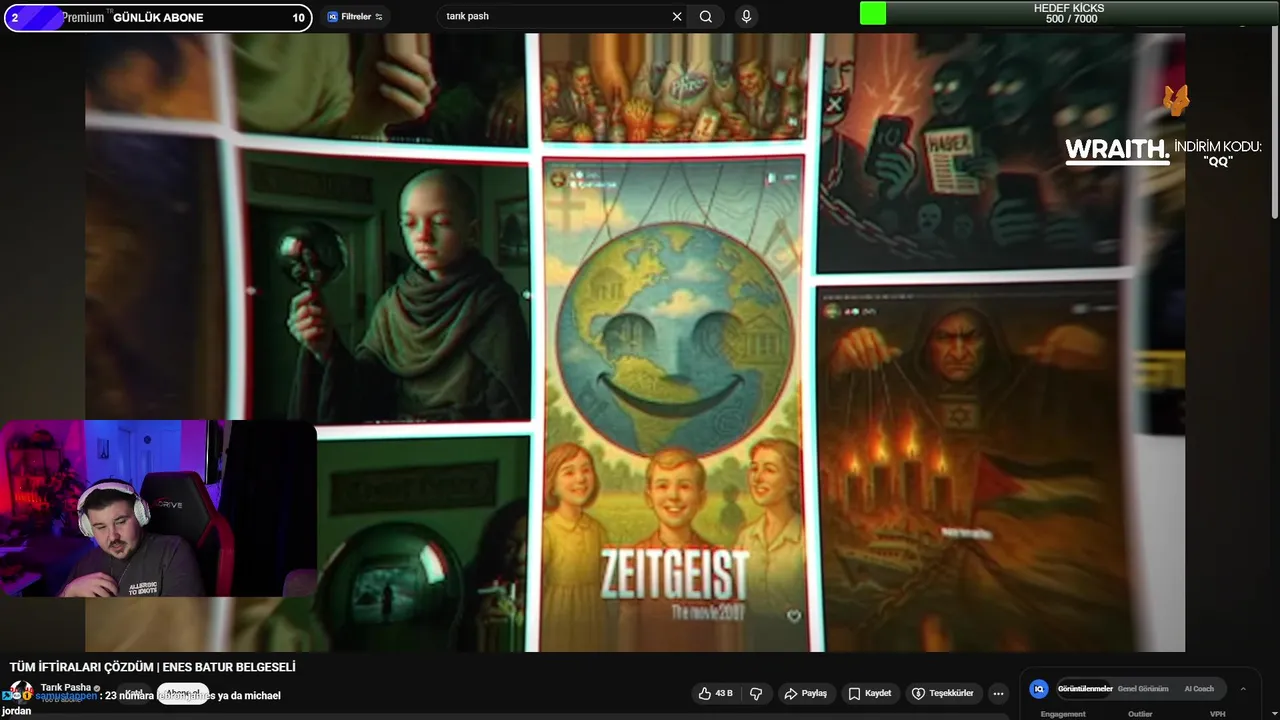This screenshot has height=720, width=1280.
Task: Share the video using Paylaş
Action: click(x=806, y=693)
